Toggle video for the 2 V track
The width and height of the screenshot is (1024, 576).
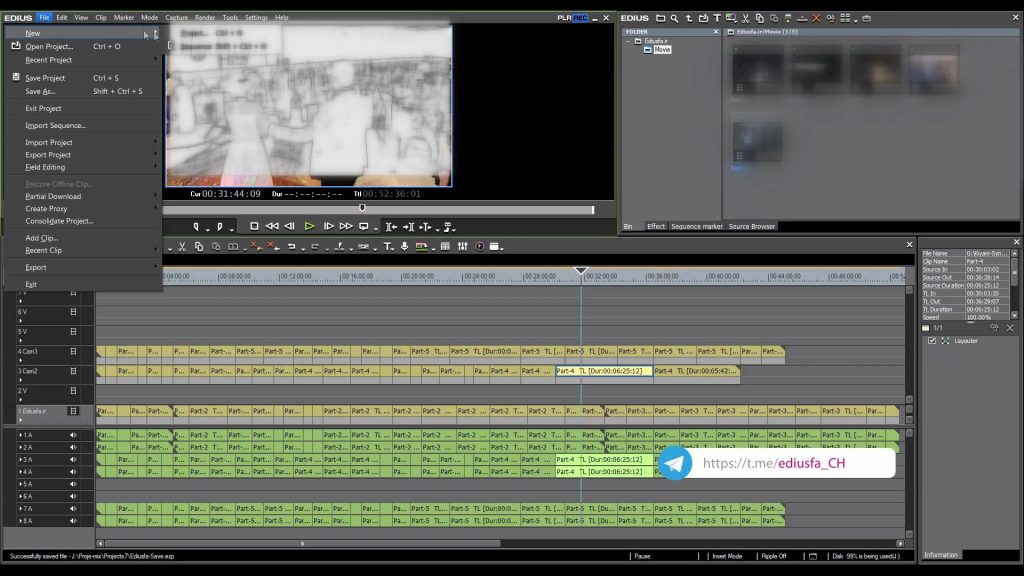pos(73,391)
